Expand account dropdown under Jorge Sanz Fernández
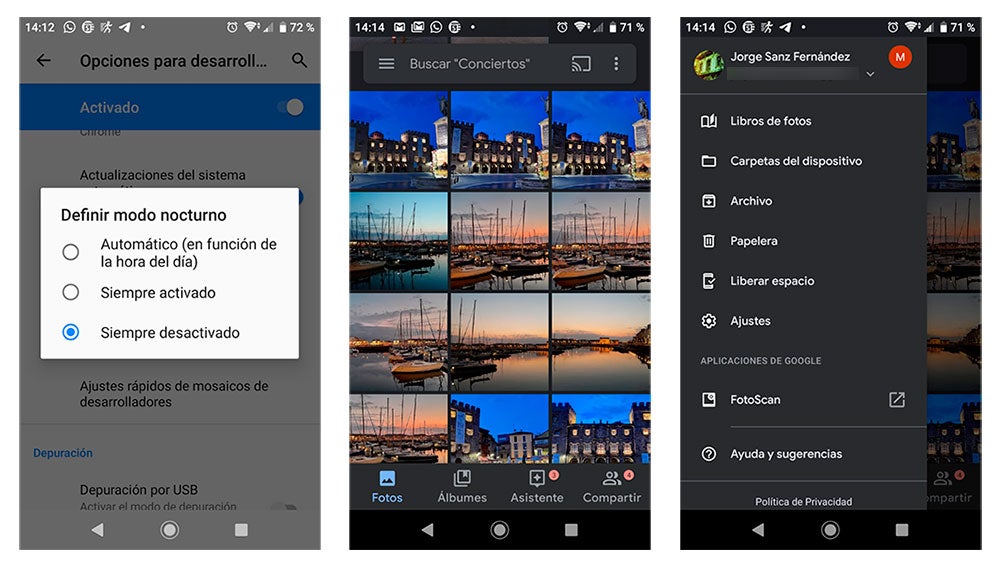Image resolution: width=1000 pixels, height=567 pixels. coord(870,75)
